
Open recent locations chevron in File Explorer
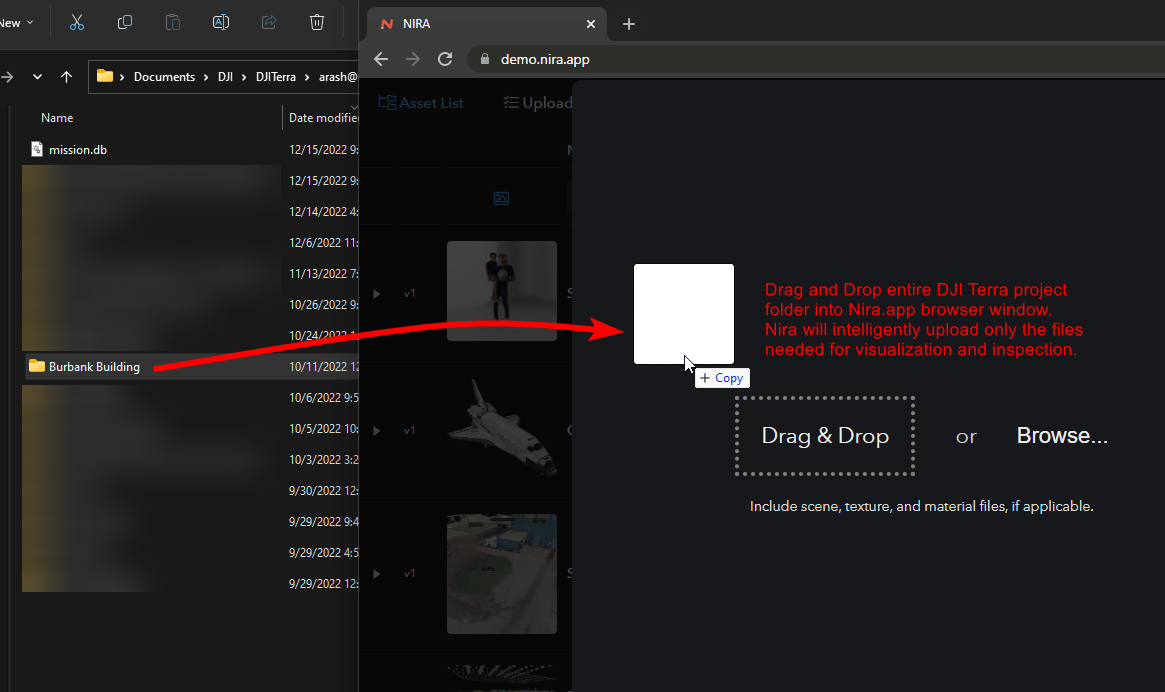point(37,77)
